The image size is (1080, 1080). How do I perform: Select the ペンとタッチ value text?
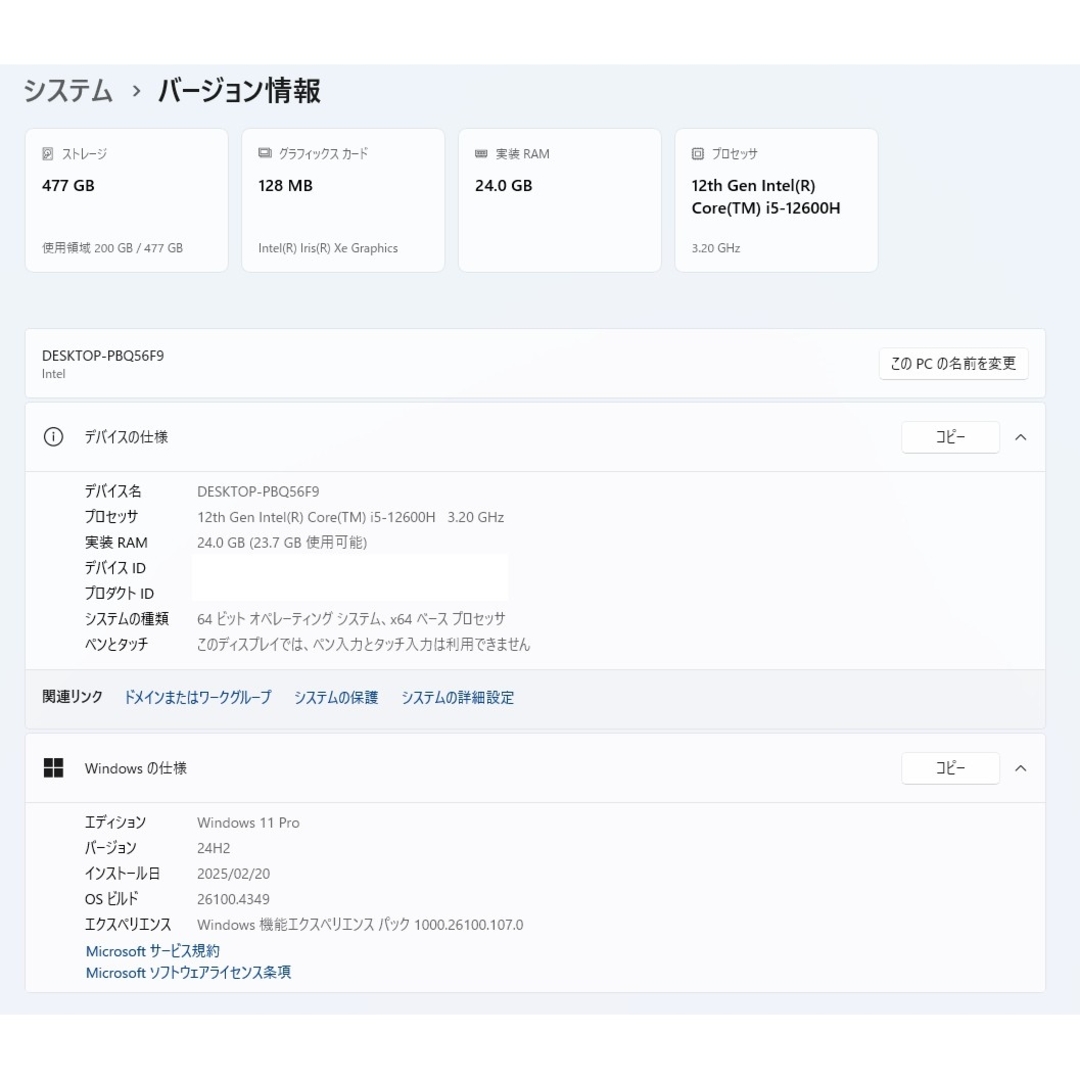[x=364, y=644]
